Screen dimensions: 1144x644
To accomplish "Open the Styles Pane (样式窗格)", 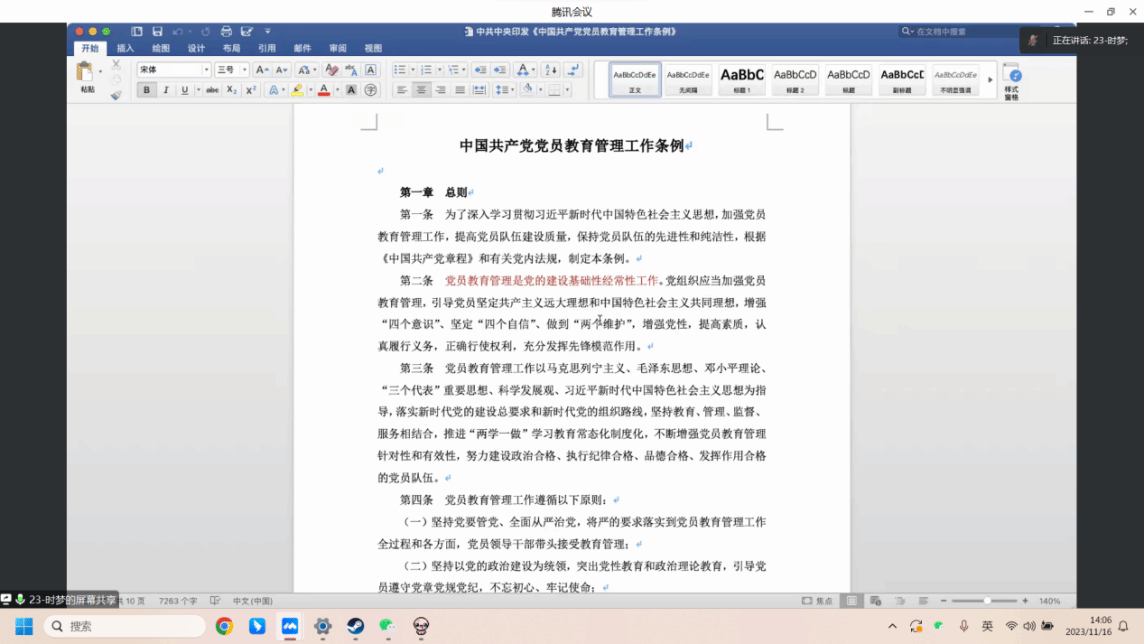I will [x=1011, y=80].
